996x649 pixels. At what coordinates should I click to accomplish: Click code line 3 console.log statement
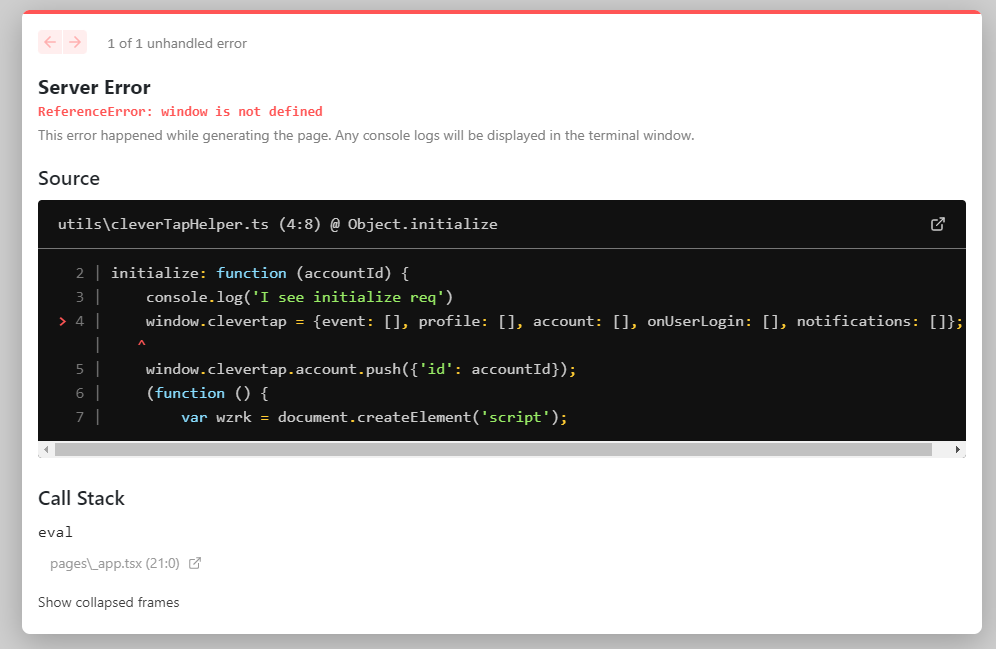pos(299,297)
